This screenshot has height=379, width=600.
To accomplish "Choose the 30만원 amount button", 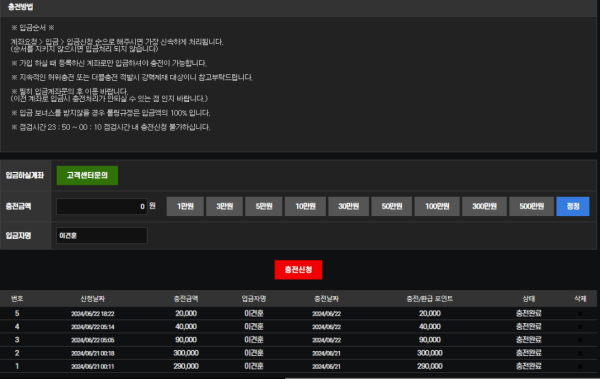I will pos(349,206).
